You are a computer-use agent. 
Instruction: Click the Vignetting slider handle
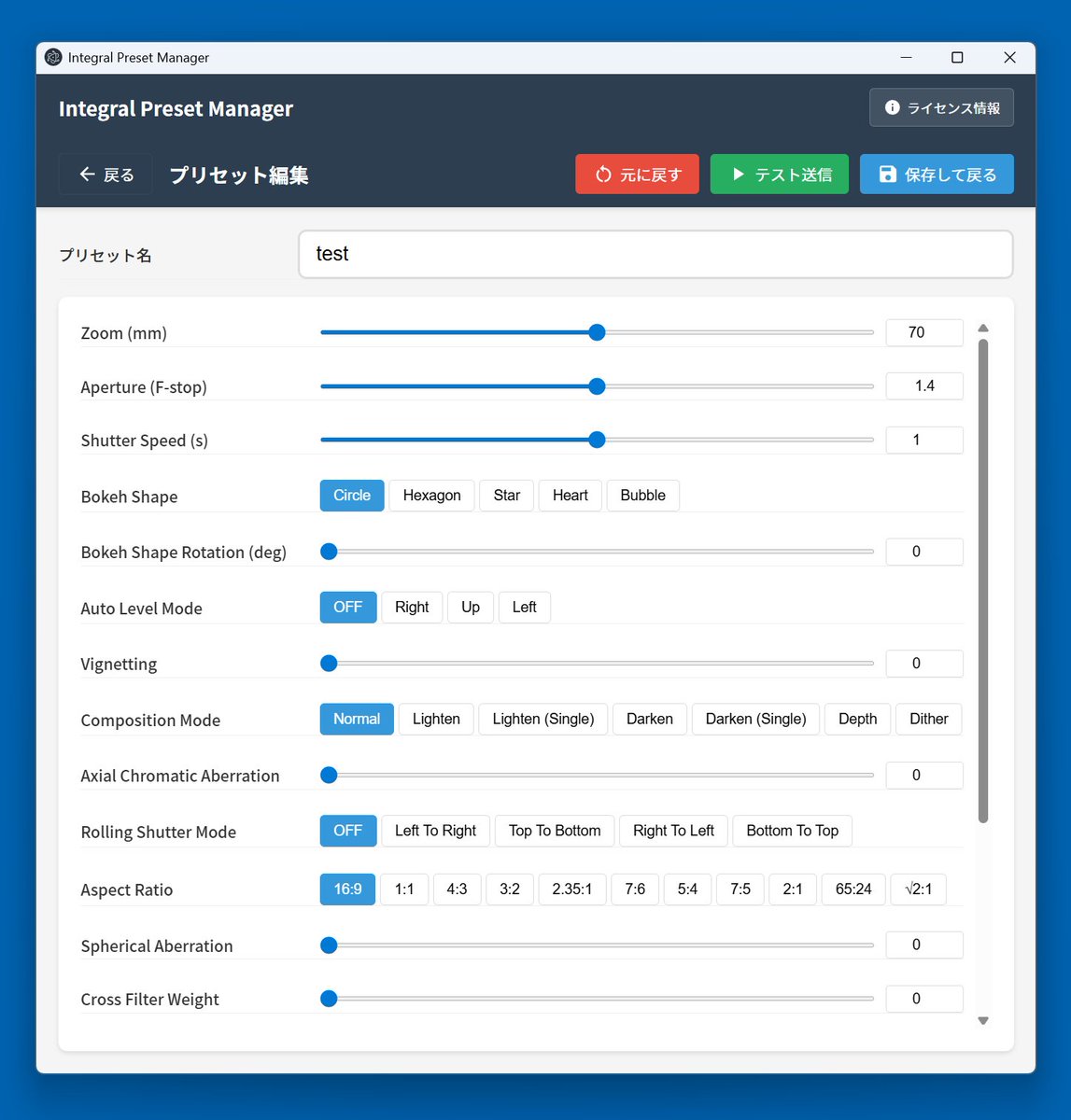pyautogui.click(x=329, y=663)
